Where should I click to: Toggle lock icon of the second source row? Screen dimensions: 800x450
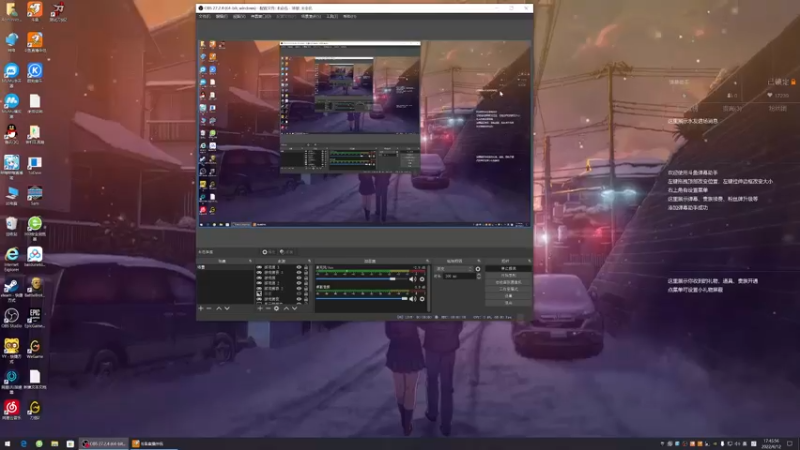(x=306, y=272)
